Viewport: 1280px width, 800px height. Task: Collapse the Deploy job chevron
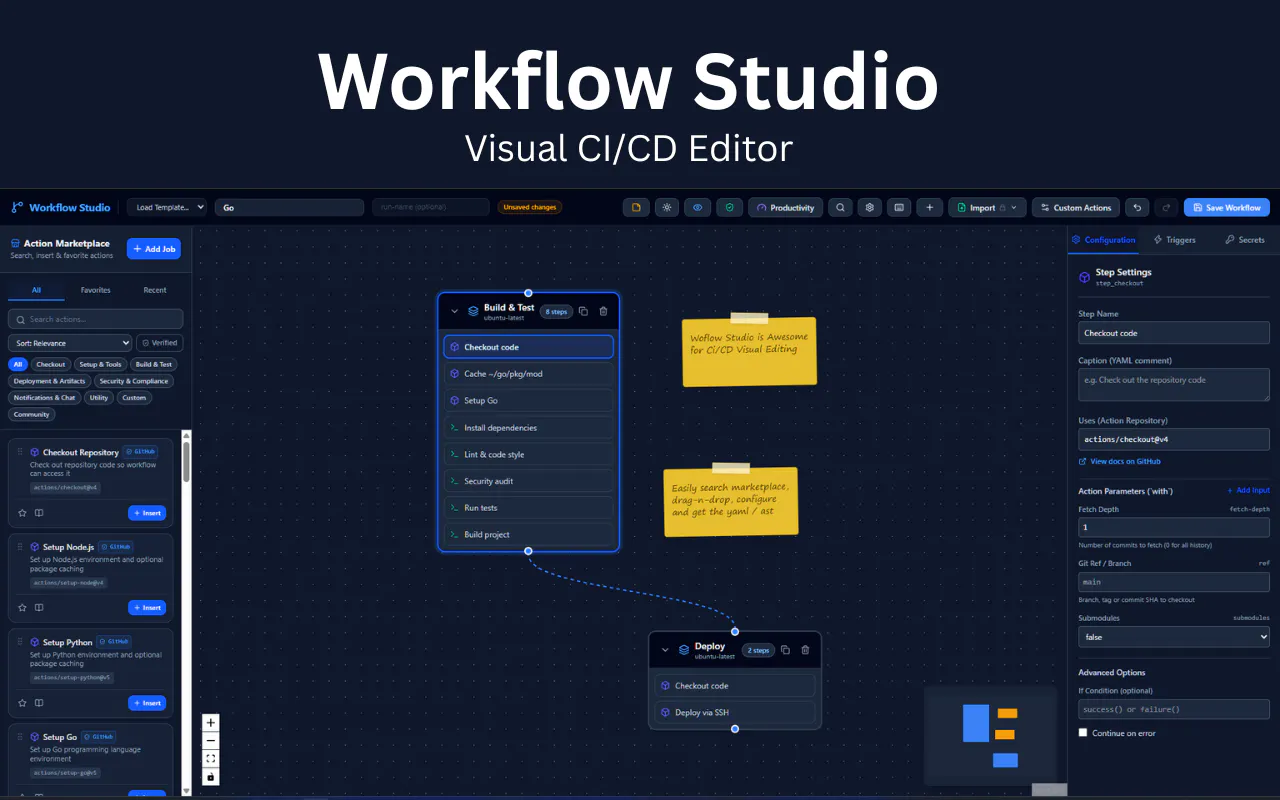point(665,650)
